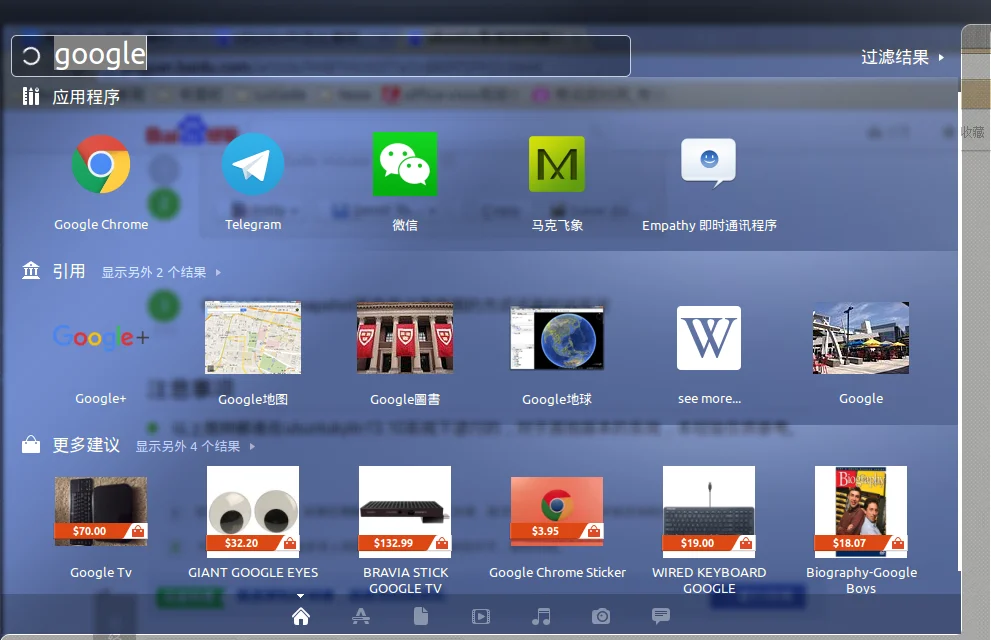Image resolution: width=991 pixels, height=640 pixels.
Task: Switch to the Social messages lens icon
Action: point(661,616)
